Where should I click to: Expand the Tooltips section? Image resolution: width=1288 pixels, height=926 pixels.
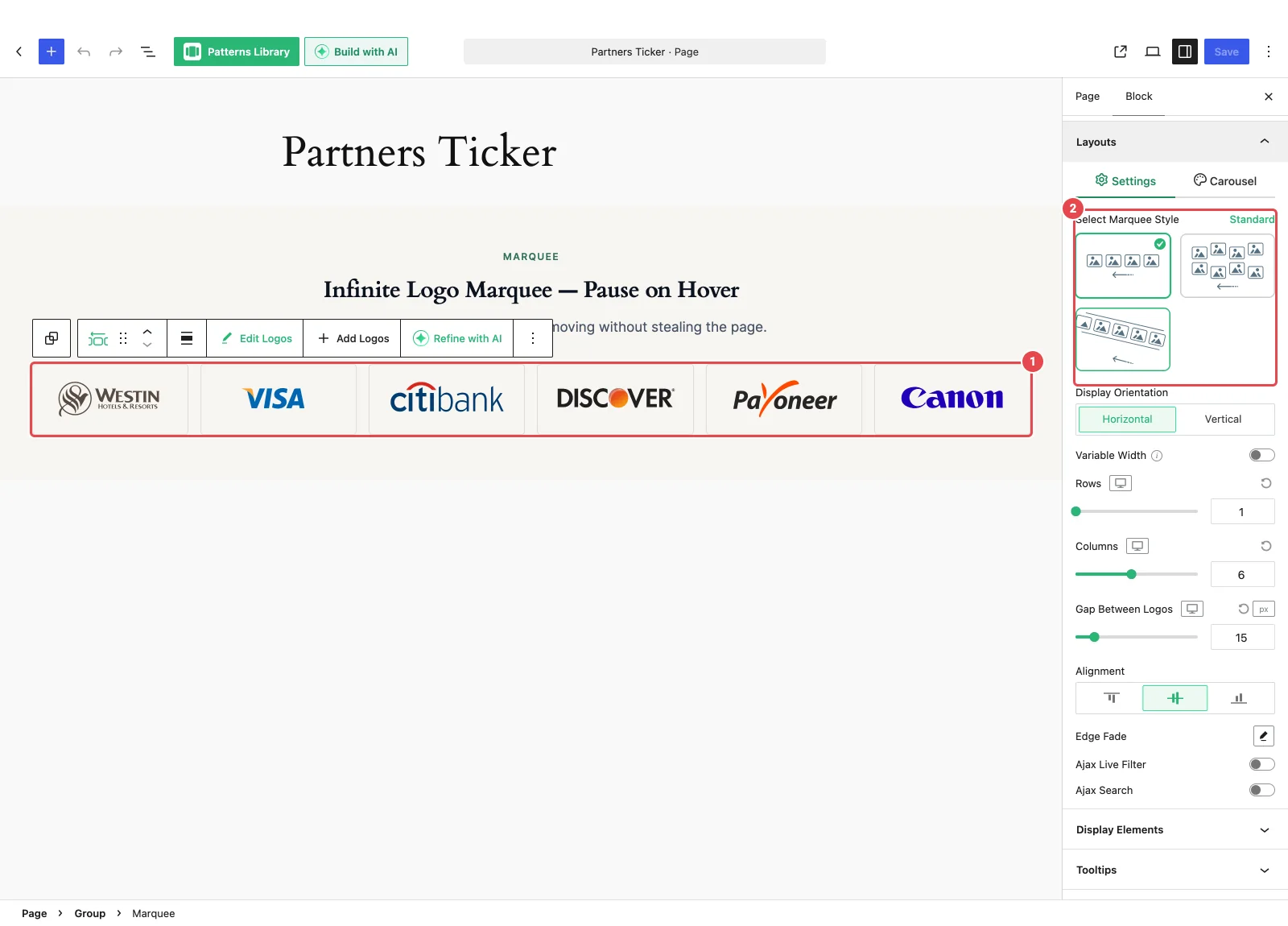point(1175,870)
